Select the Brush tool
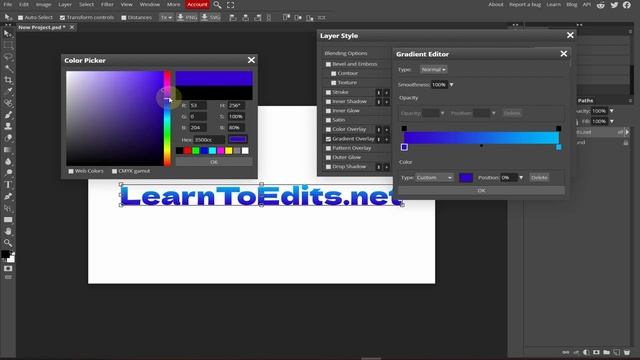640x360 pixels. pos(8,115)
